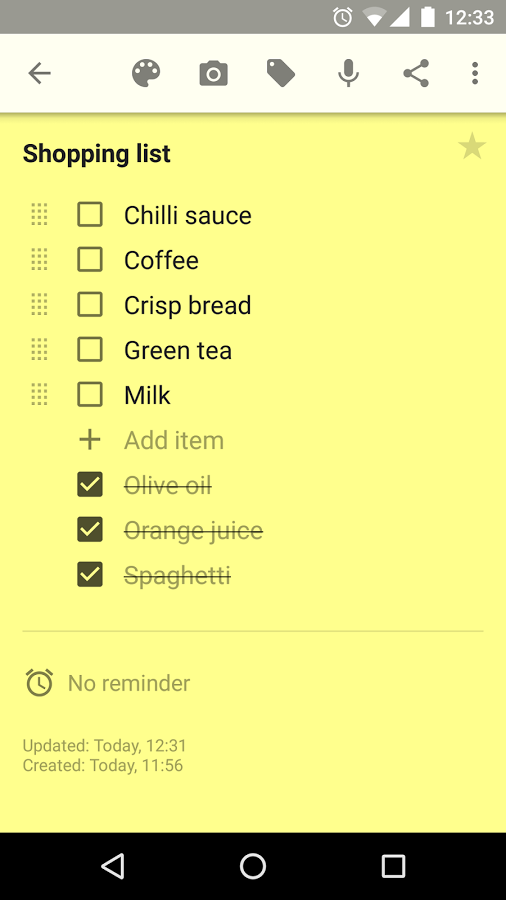The width and height of the screenshot is (506, 900).
Task: Go back using the arrow icon
Action: [x=40, y=73]
